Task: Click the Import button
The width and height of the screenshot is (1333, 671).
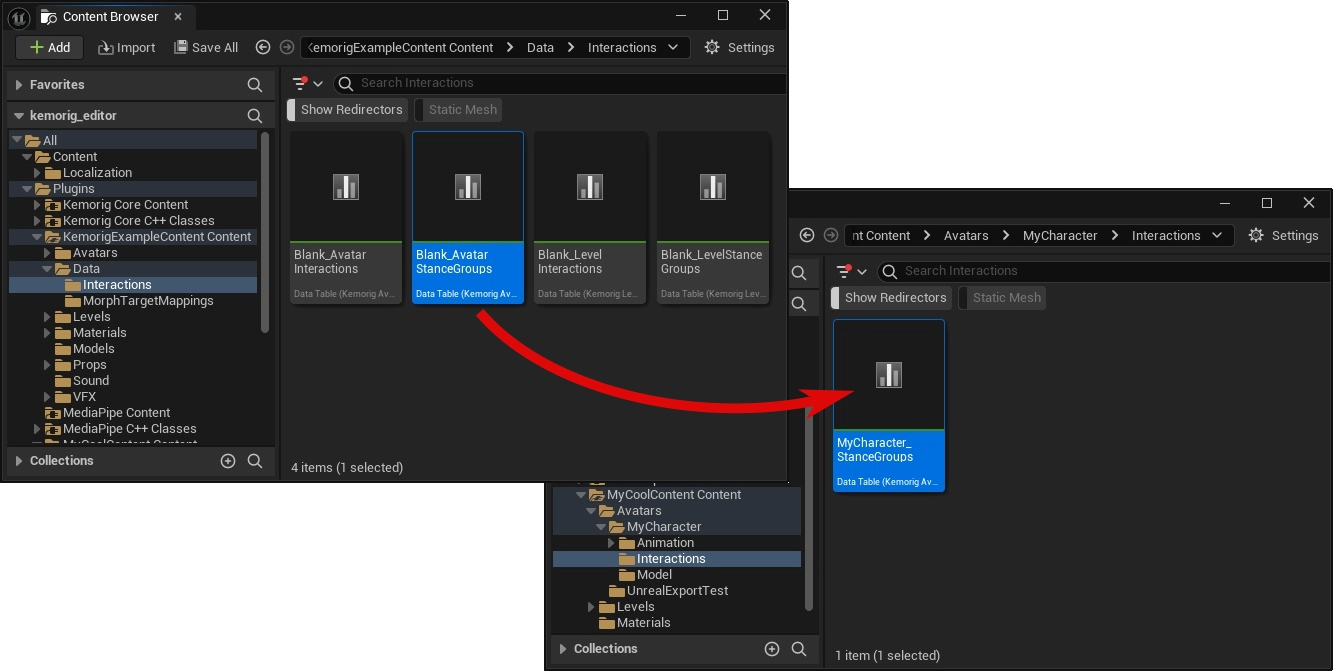Action: tap(126, 47)
